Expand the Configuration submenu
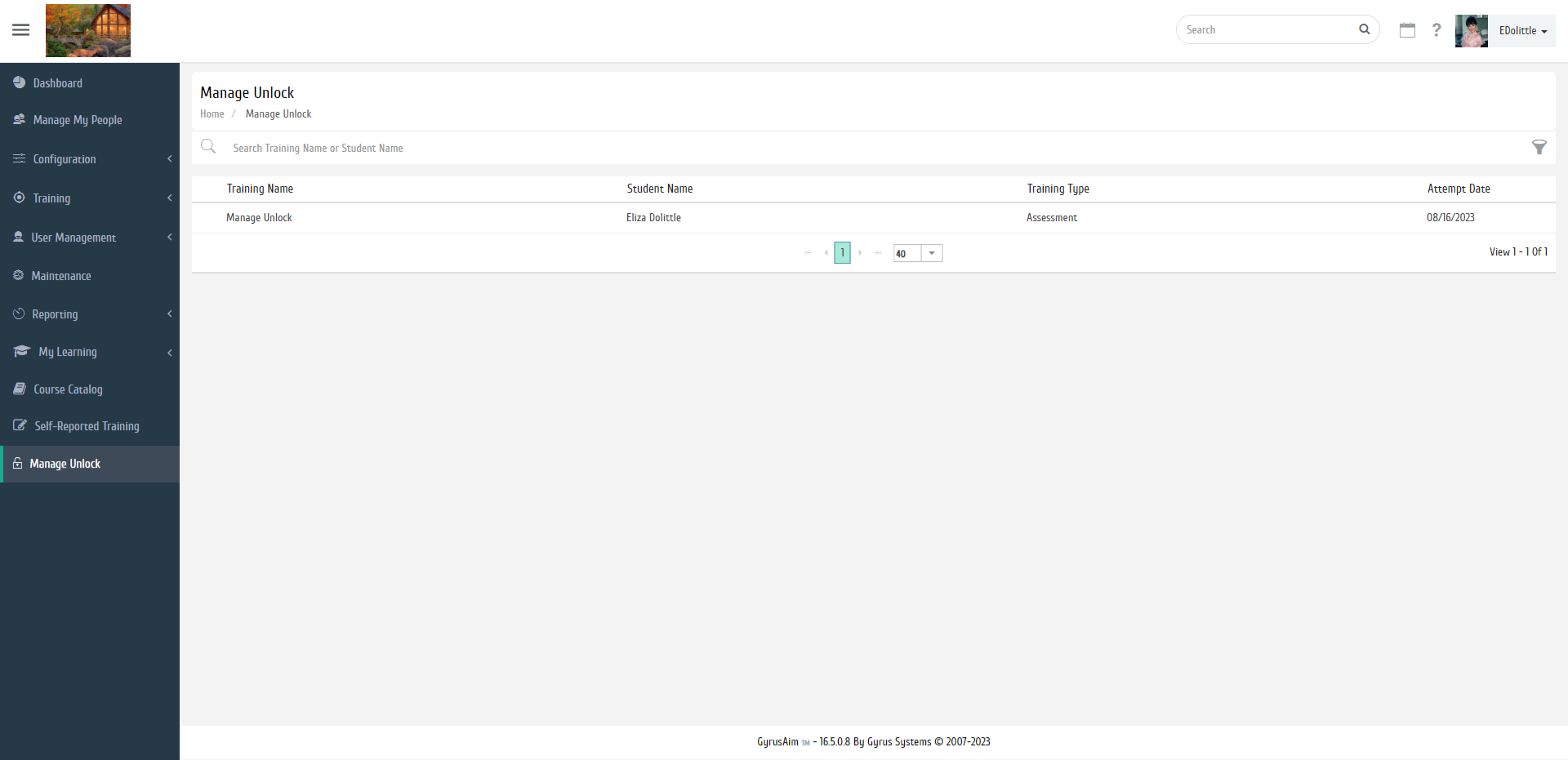The width and height of the screenshot is (1568, 760). coord(169,159)
